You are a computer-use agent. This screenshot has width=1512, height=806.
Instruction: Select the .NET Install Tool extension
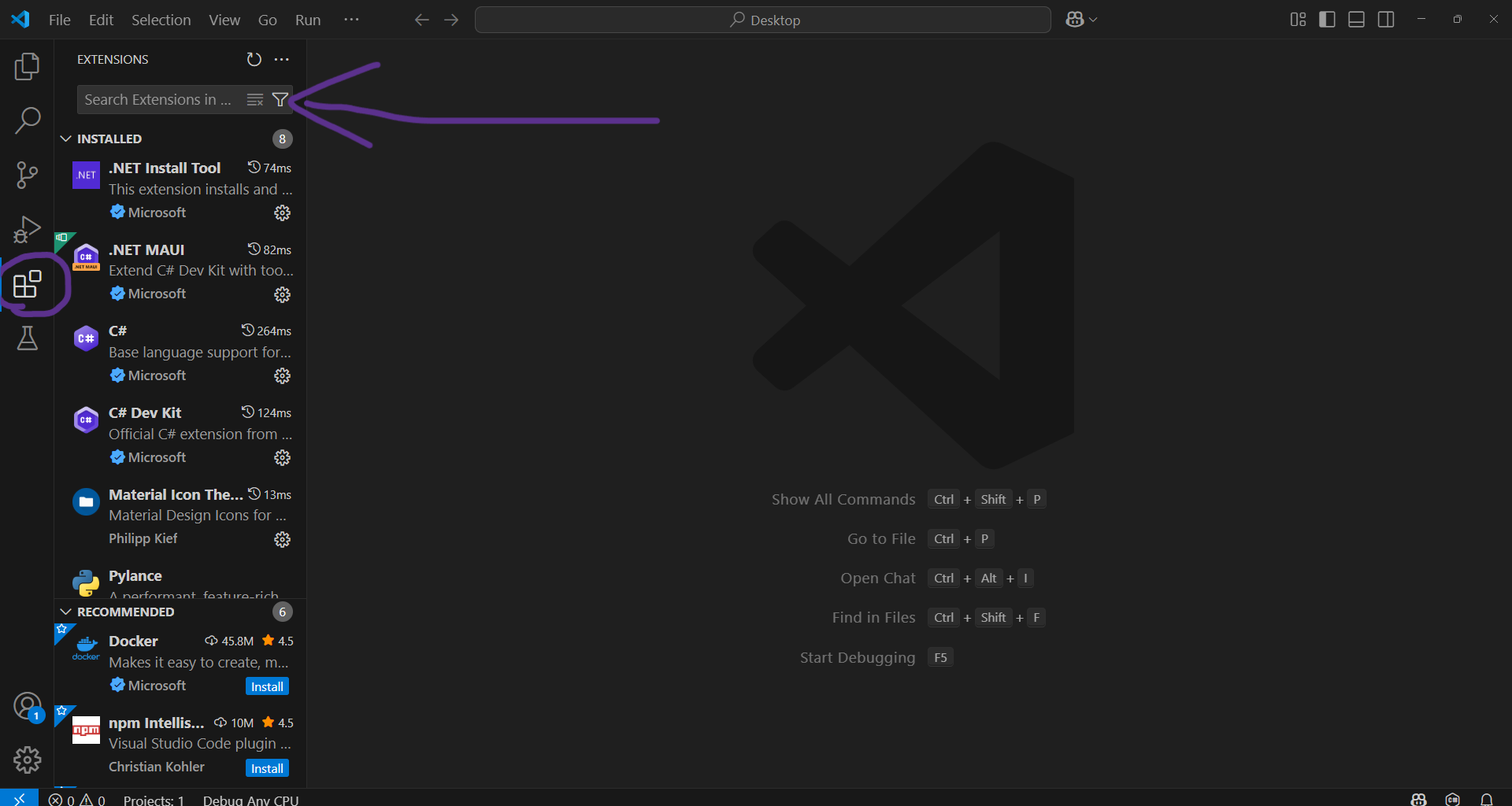(180, 190)
